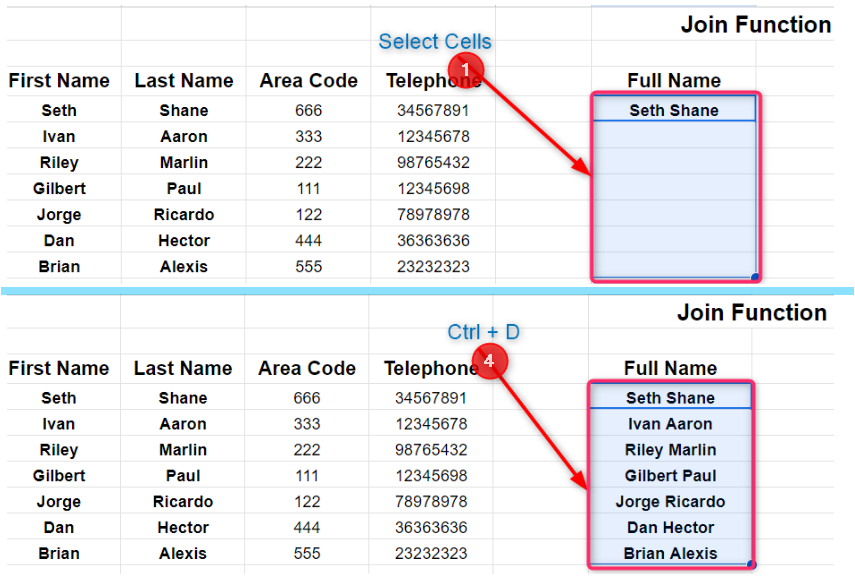Select the 'Brian Alexis' full name cell
The width and height of the screenshot is (855, 579).
[670, 554]
